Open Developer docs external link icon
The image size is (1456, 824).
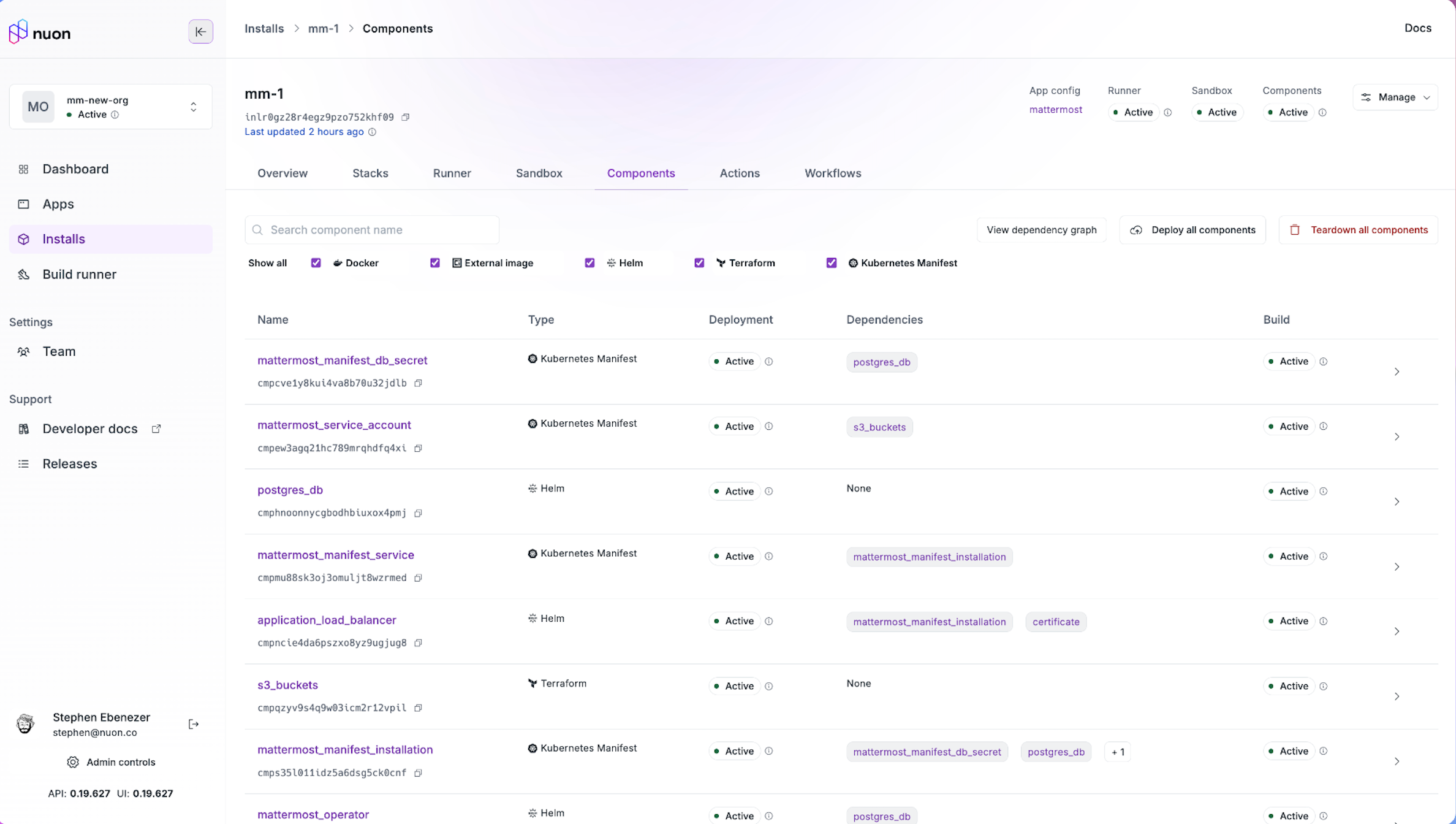tap(156, 429)
